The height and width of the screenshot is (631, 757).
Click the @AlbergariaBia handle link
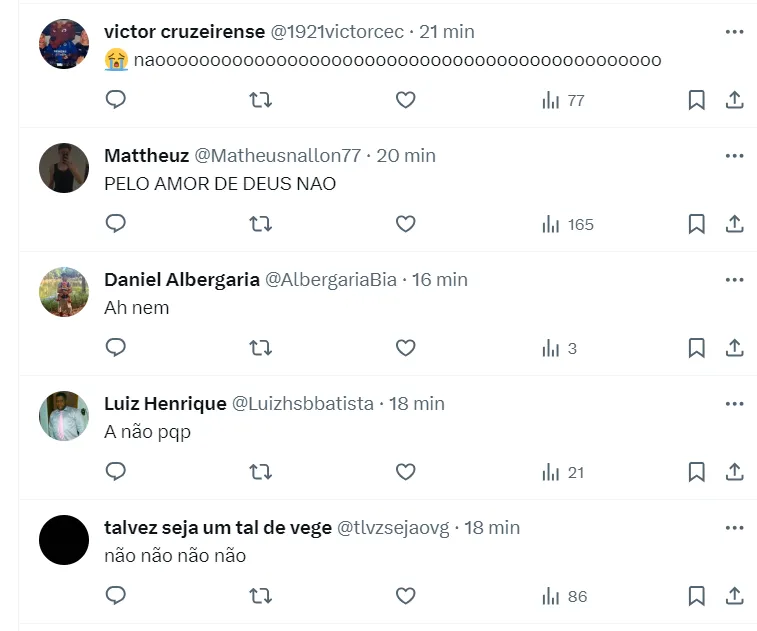coord(330,280)
